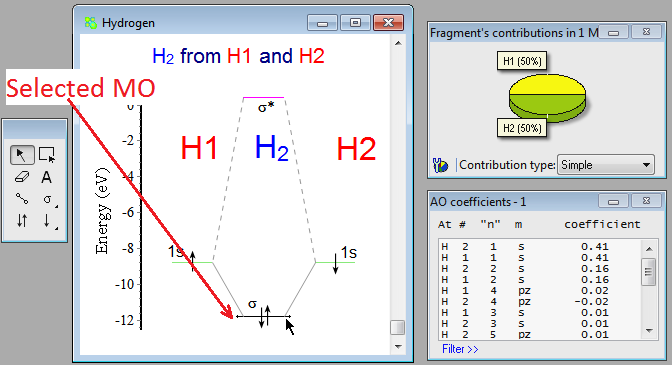
Task: Select the electron pair arrows tool
Action: 22,221
